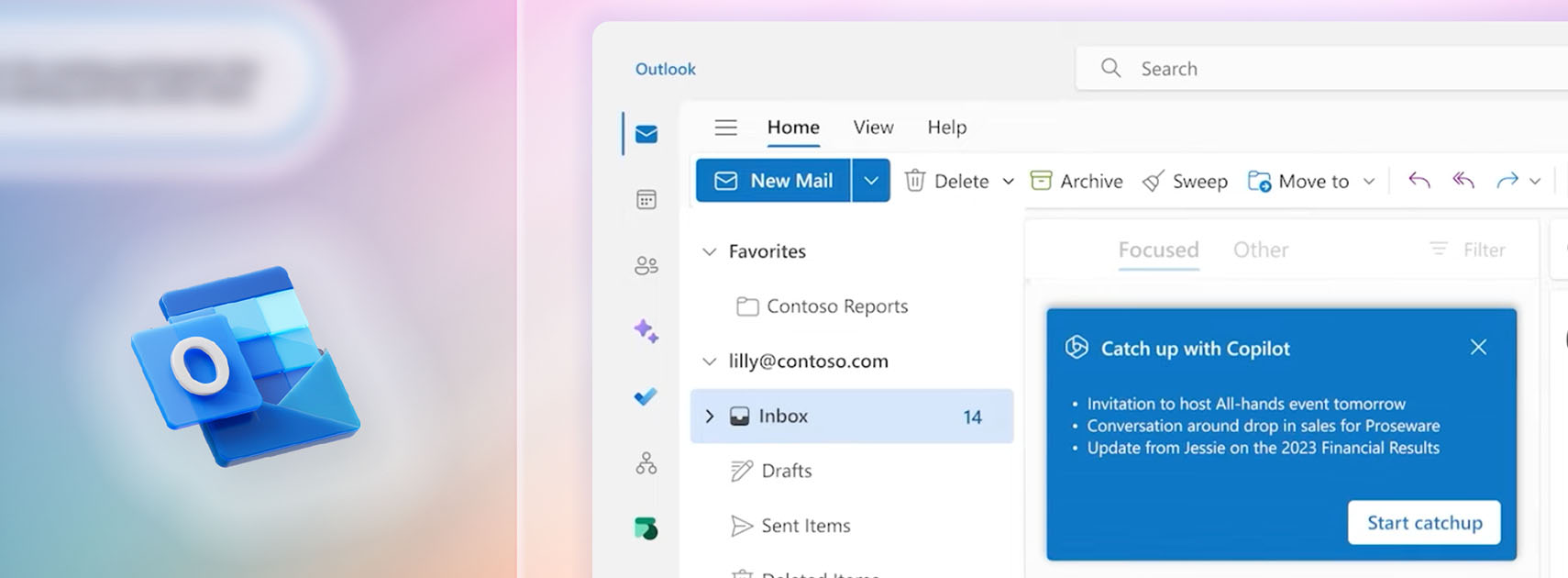The image size is (1568, 578).
Task: Select the Inbox folder
Action: [x=852, y=417]
